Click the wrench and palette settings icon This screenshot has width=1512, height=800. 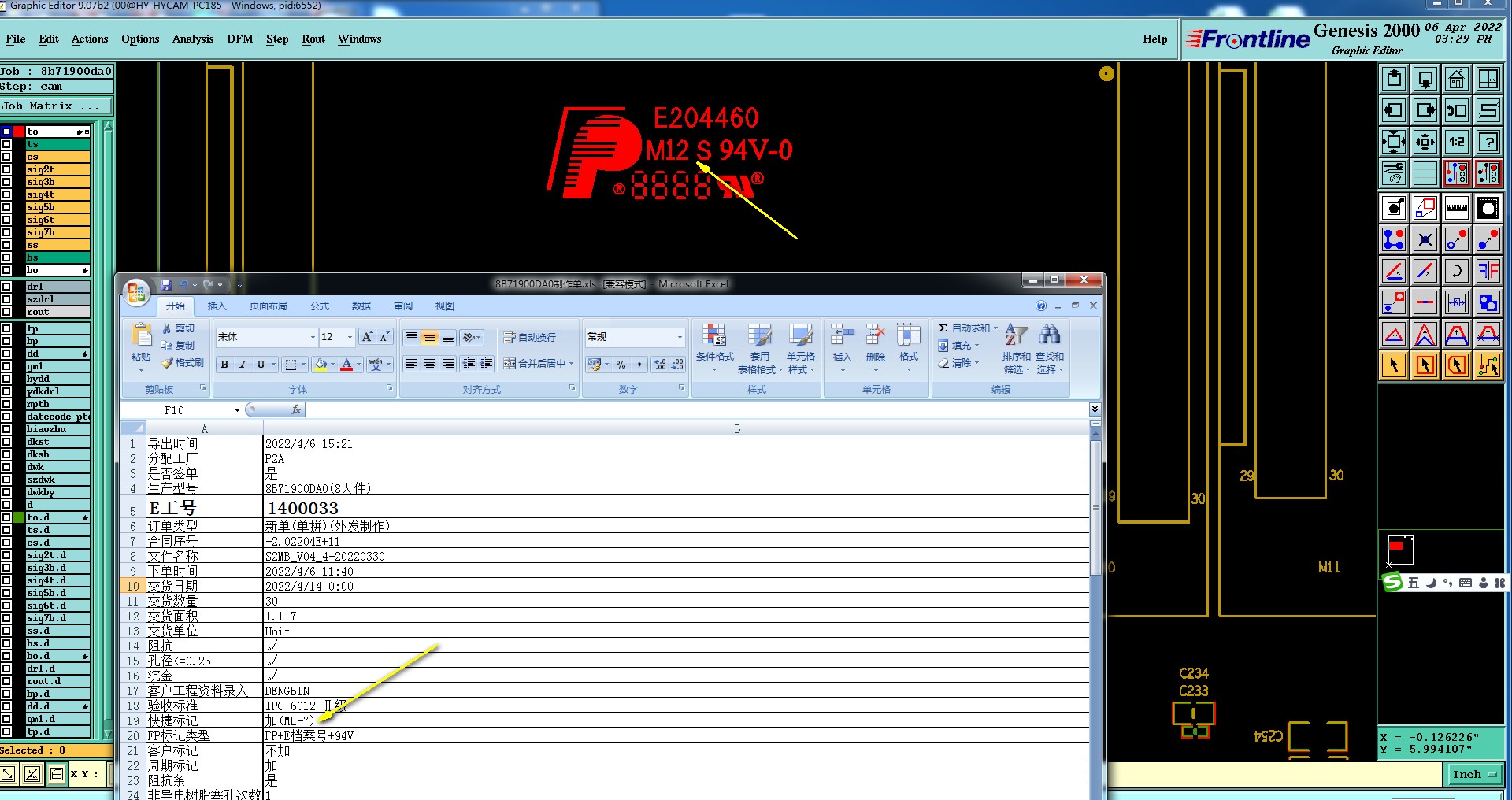click(1394, 173)
